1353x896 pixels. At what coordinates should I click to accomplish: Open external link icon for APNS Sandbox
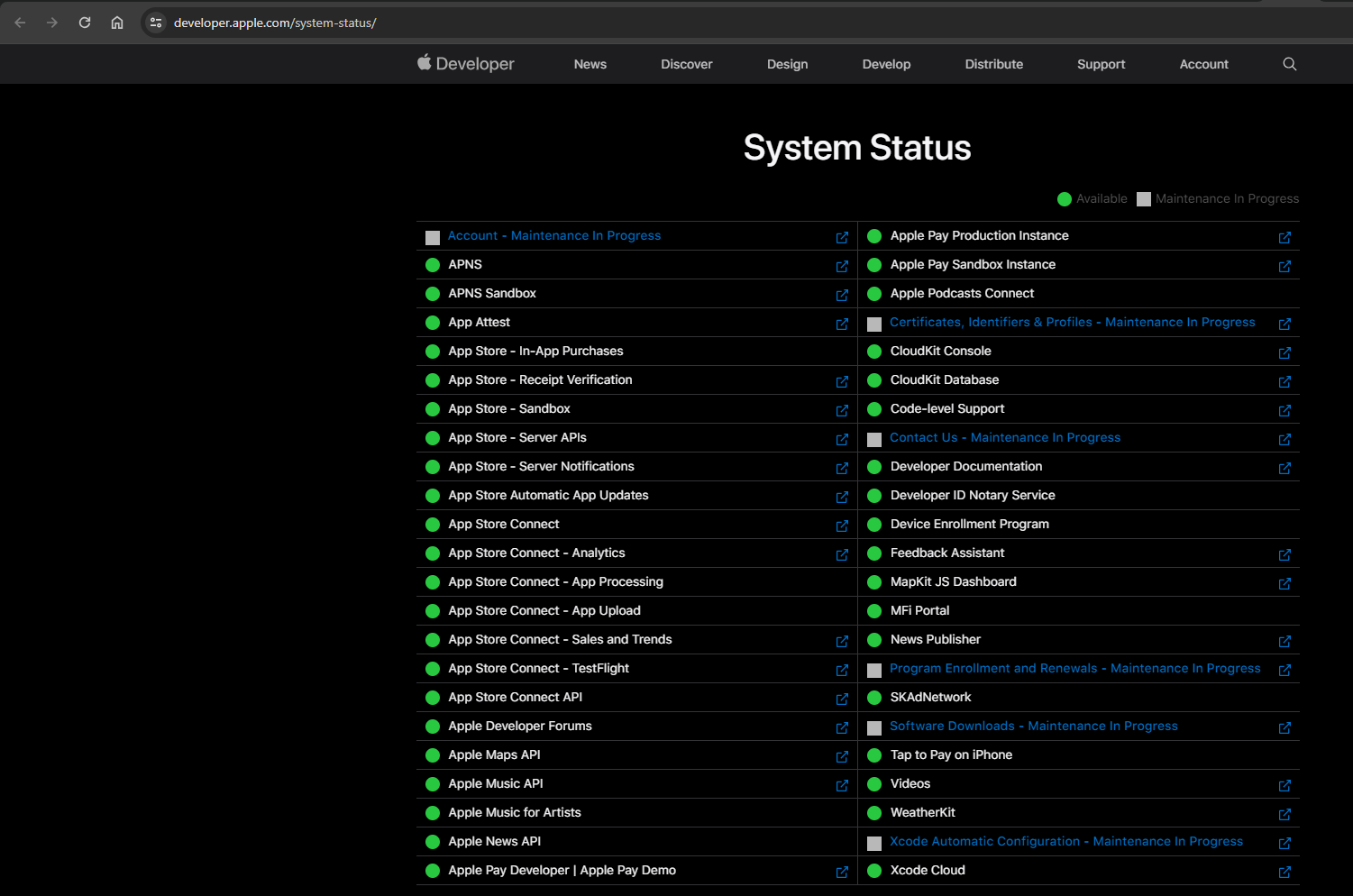[x=842, y=295]
